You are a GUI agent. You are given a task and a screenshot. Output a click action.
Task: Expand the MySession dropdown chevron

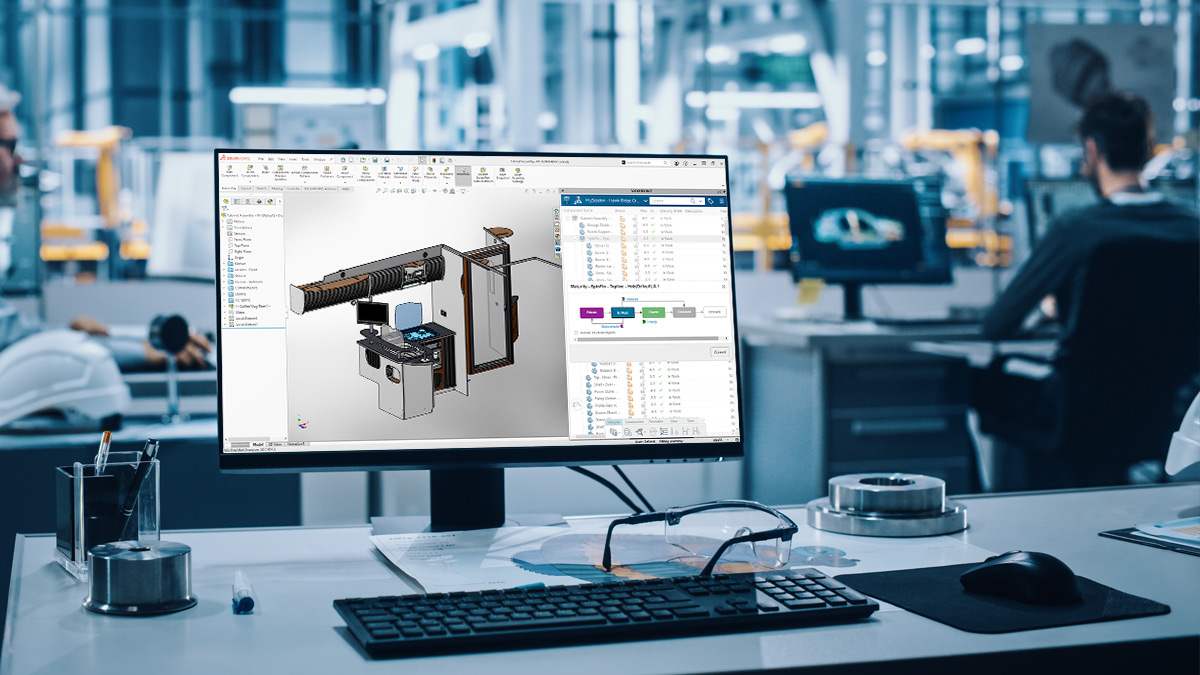point(645,201)
